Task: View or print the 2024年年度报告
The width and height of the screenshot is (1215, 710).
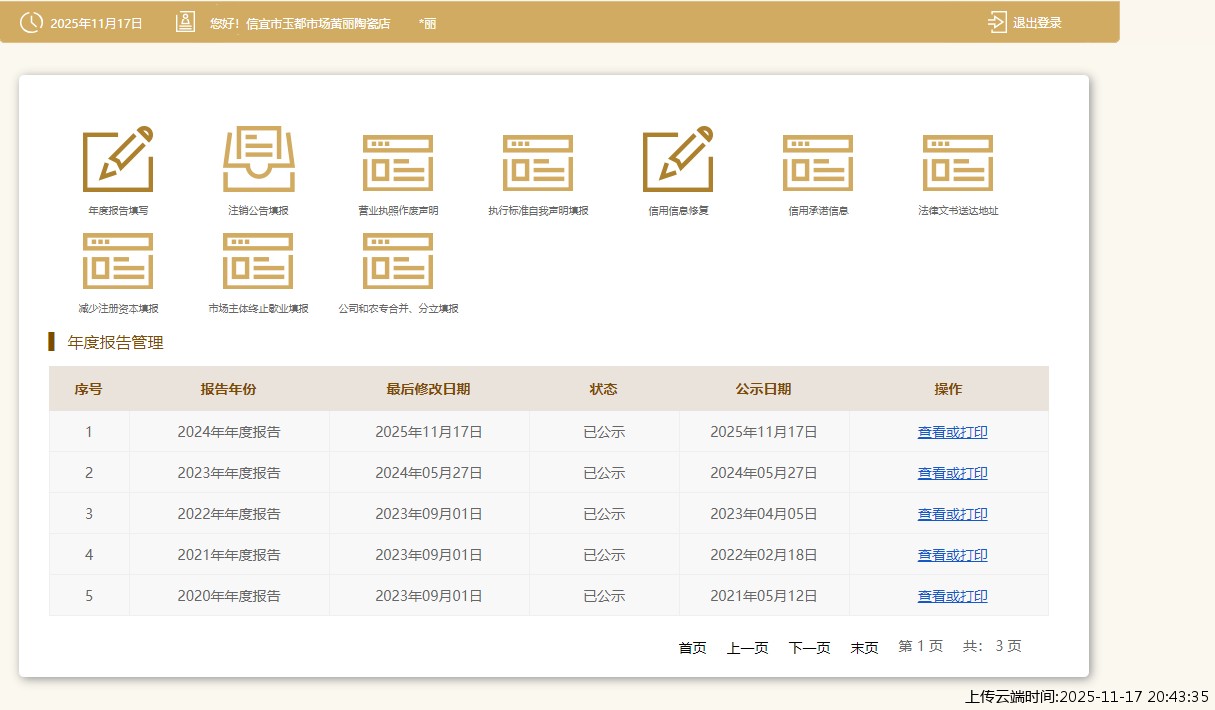Action: (952, 432)
